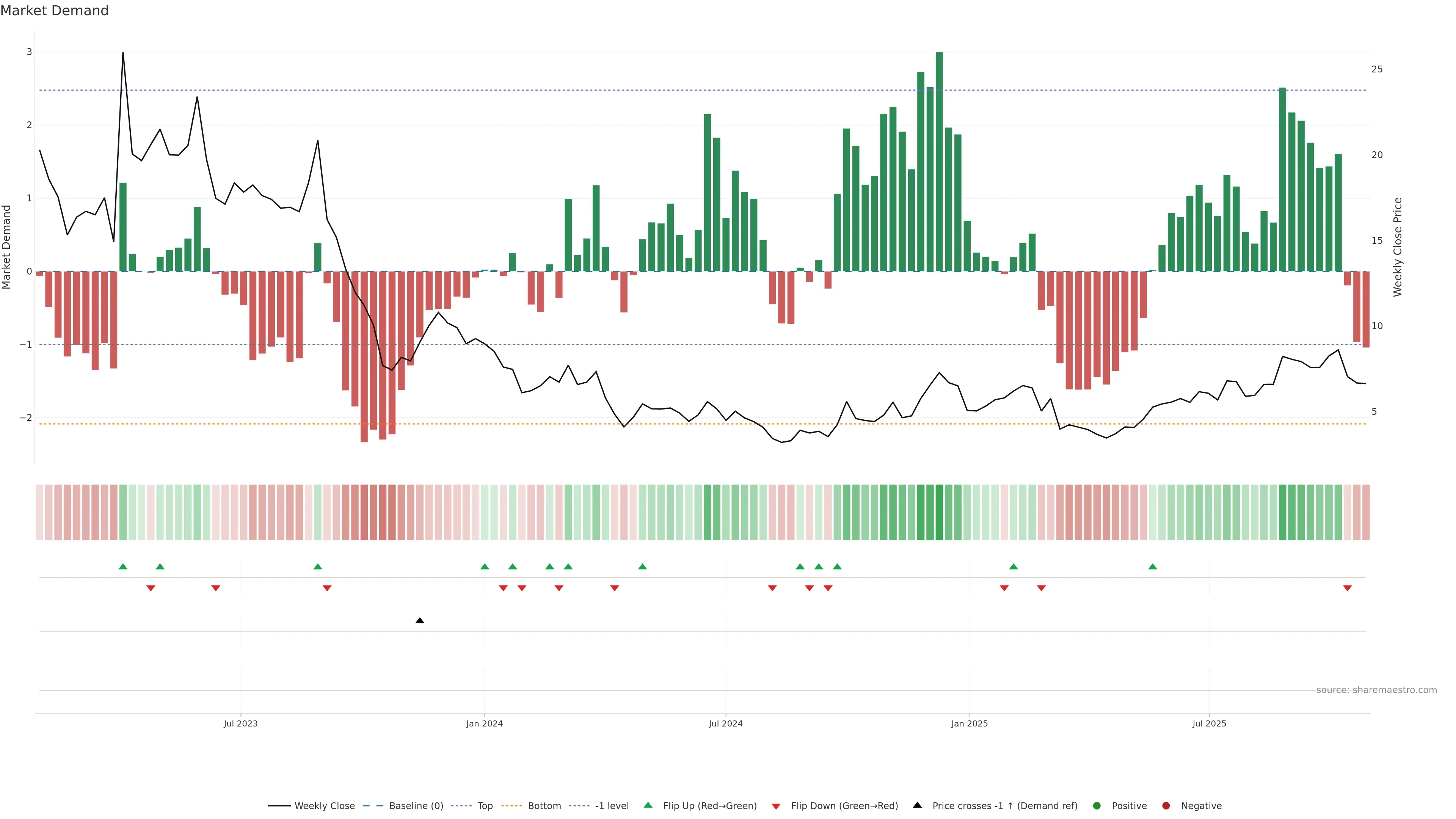The image size is (1456, 819).
Task: Click the last red flip-down marker on the right
Action: pos(1348,588)
